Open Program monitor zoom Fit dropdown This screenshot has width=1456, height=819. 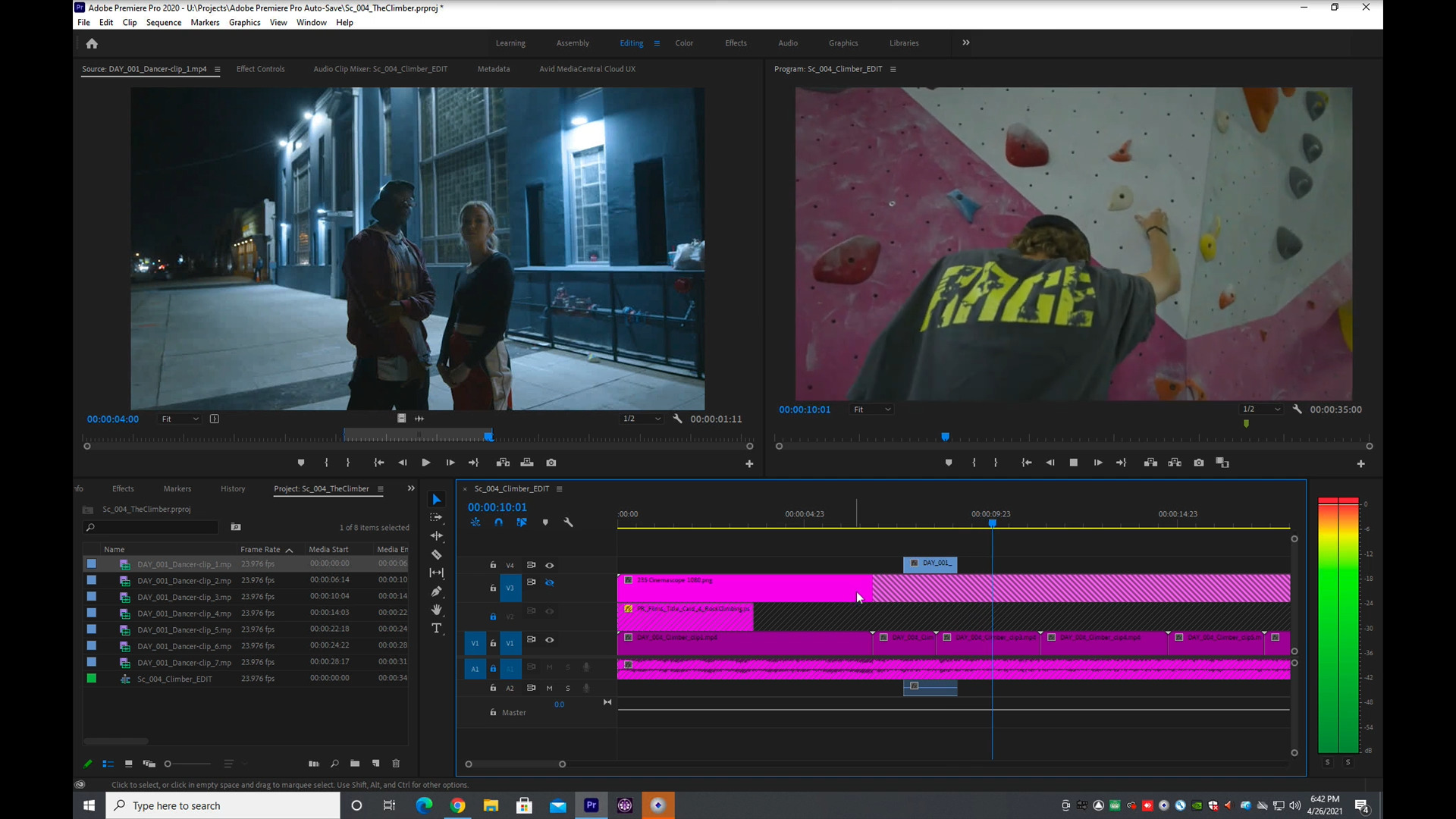click(x=871, y=409)
